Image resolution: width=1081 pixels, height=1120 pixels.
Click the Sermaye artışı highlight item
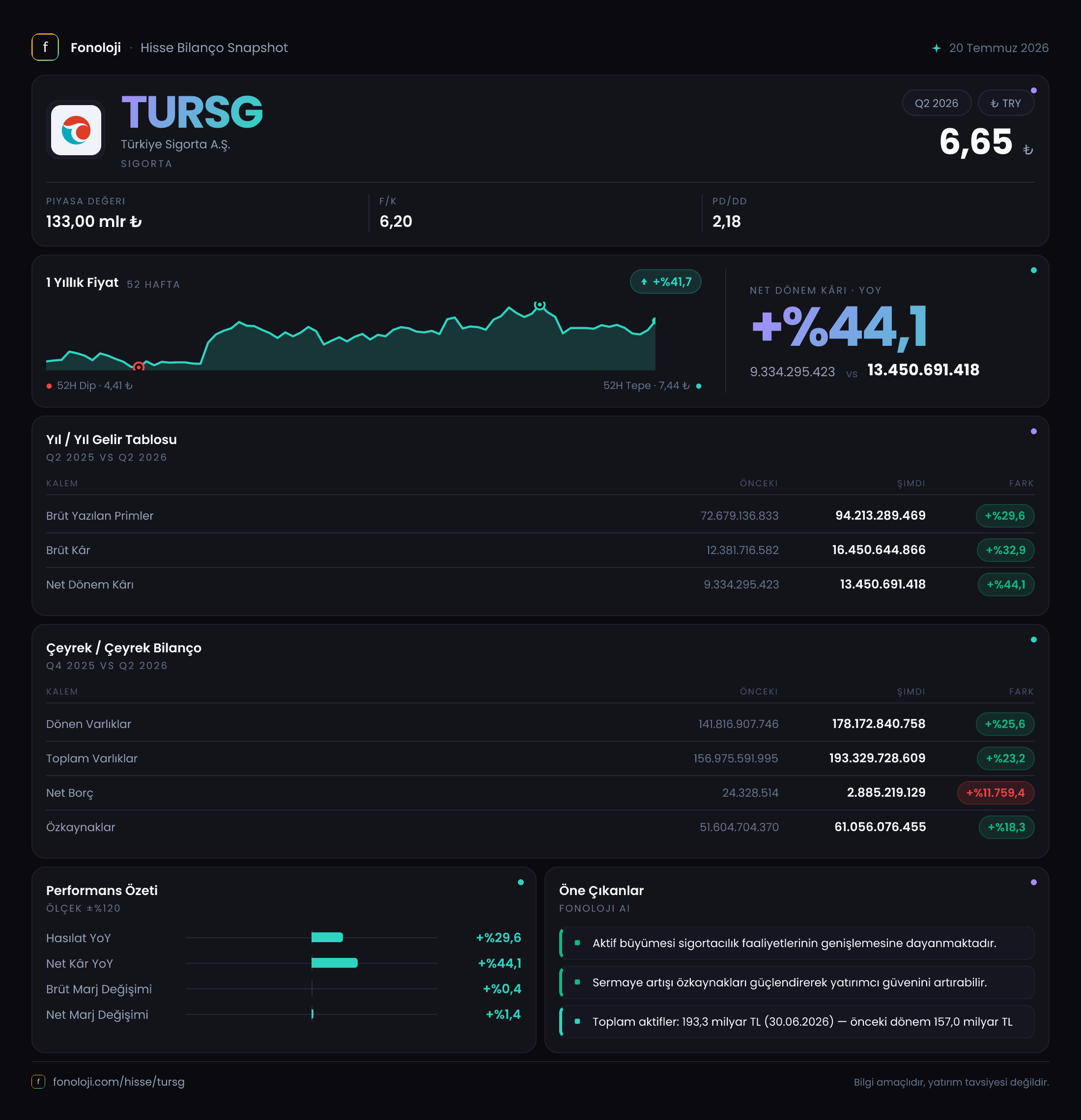pos(797,982)
